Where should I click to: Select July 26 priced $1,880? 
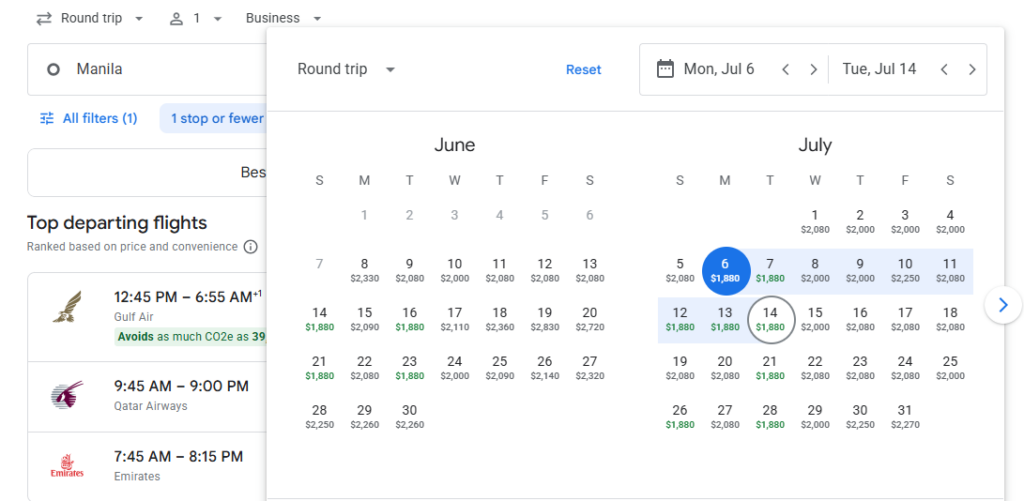click(x=680, y=417)
